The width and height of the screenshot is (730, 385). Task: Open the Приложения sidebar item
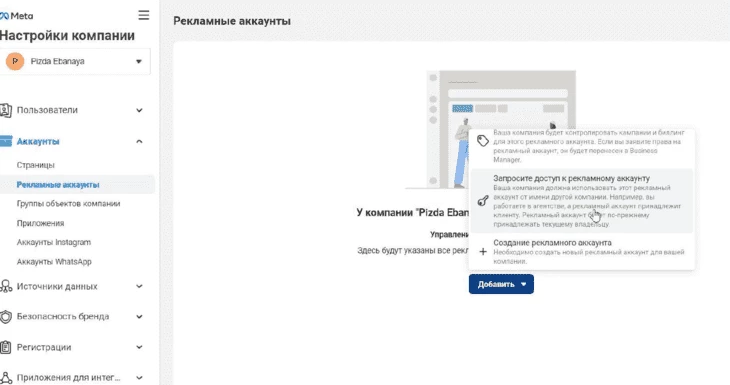click(x=41, y=223)
